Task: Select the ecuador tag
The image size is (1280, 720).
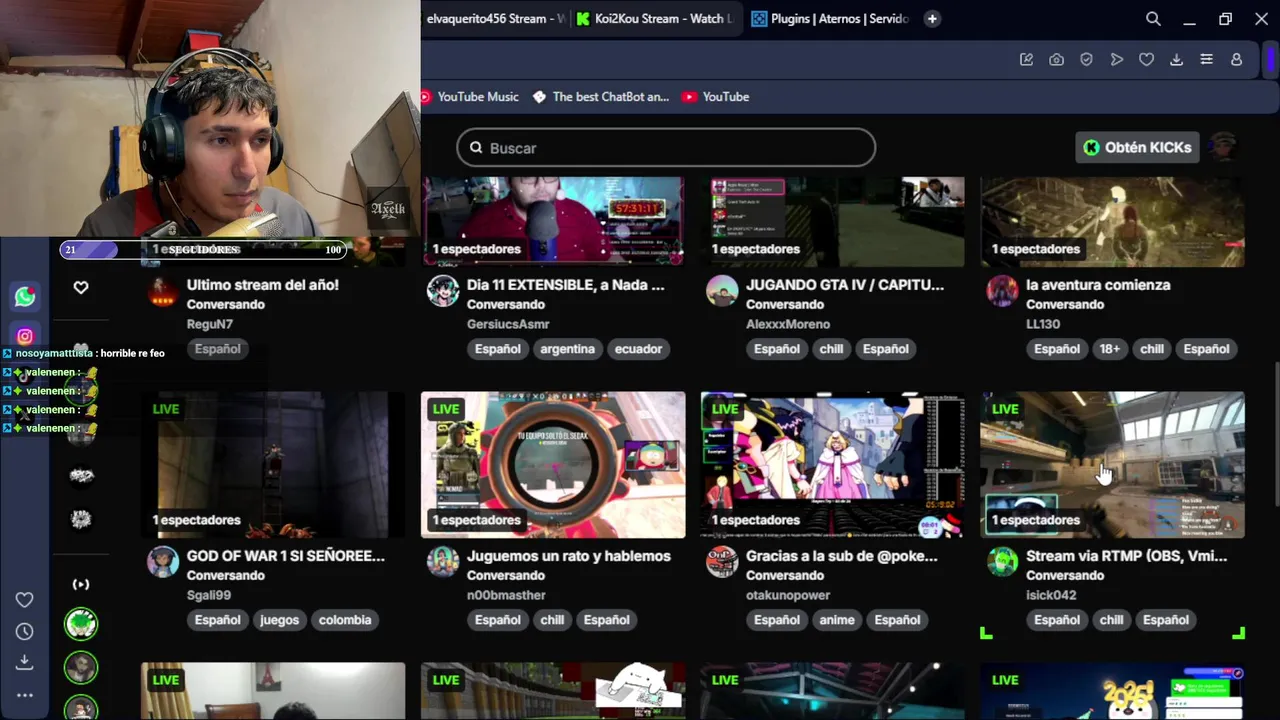Action: tap(639, 349)
